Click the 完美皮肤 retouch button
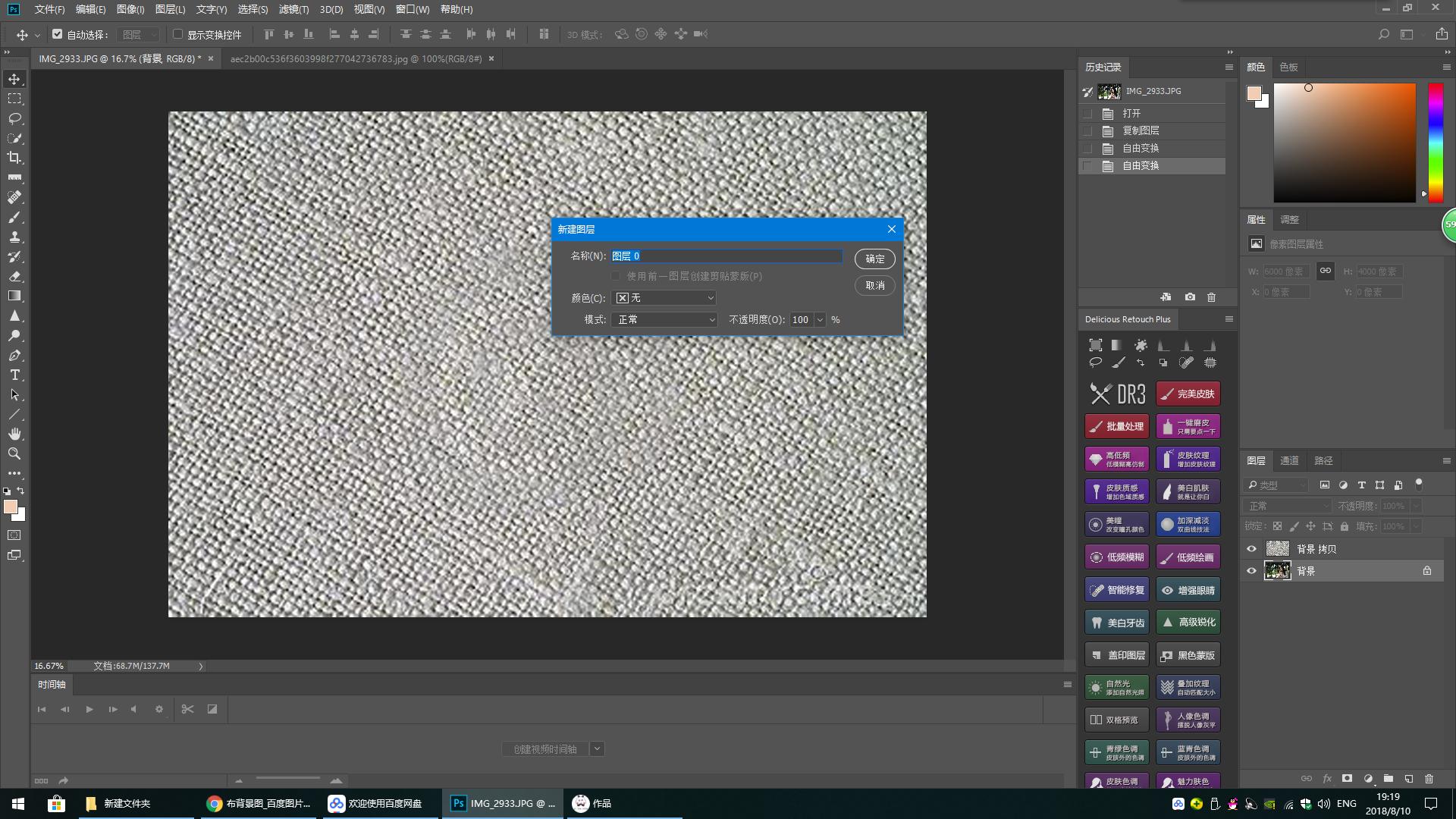 (1188, 394)
